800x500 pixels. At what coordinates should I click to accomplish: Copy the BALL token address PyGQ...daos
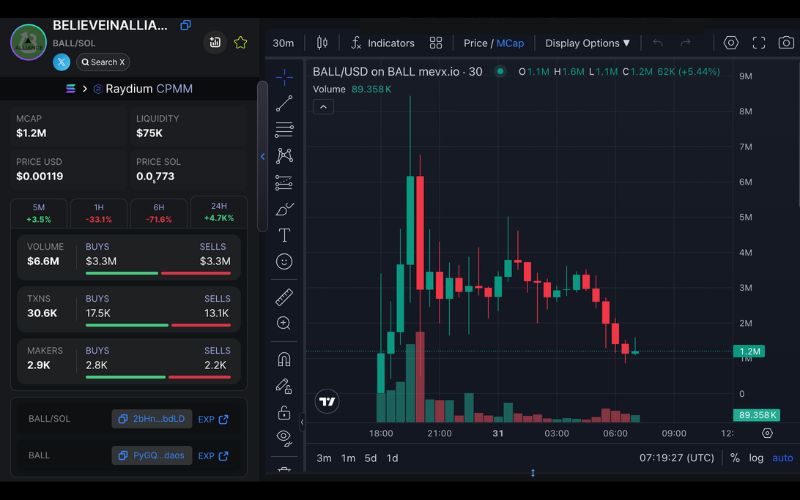click(x=152, y=456)
